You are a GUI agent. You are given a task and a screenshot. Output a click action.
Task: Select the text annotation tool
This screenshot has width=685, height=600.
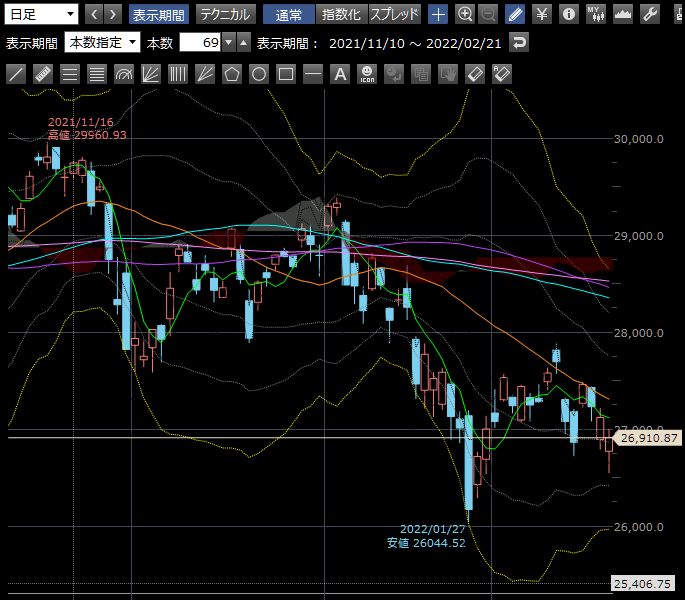click(339, 74)
